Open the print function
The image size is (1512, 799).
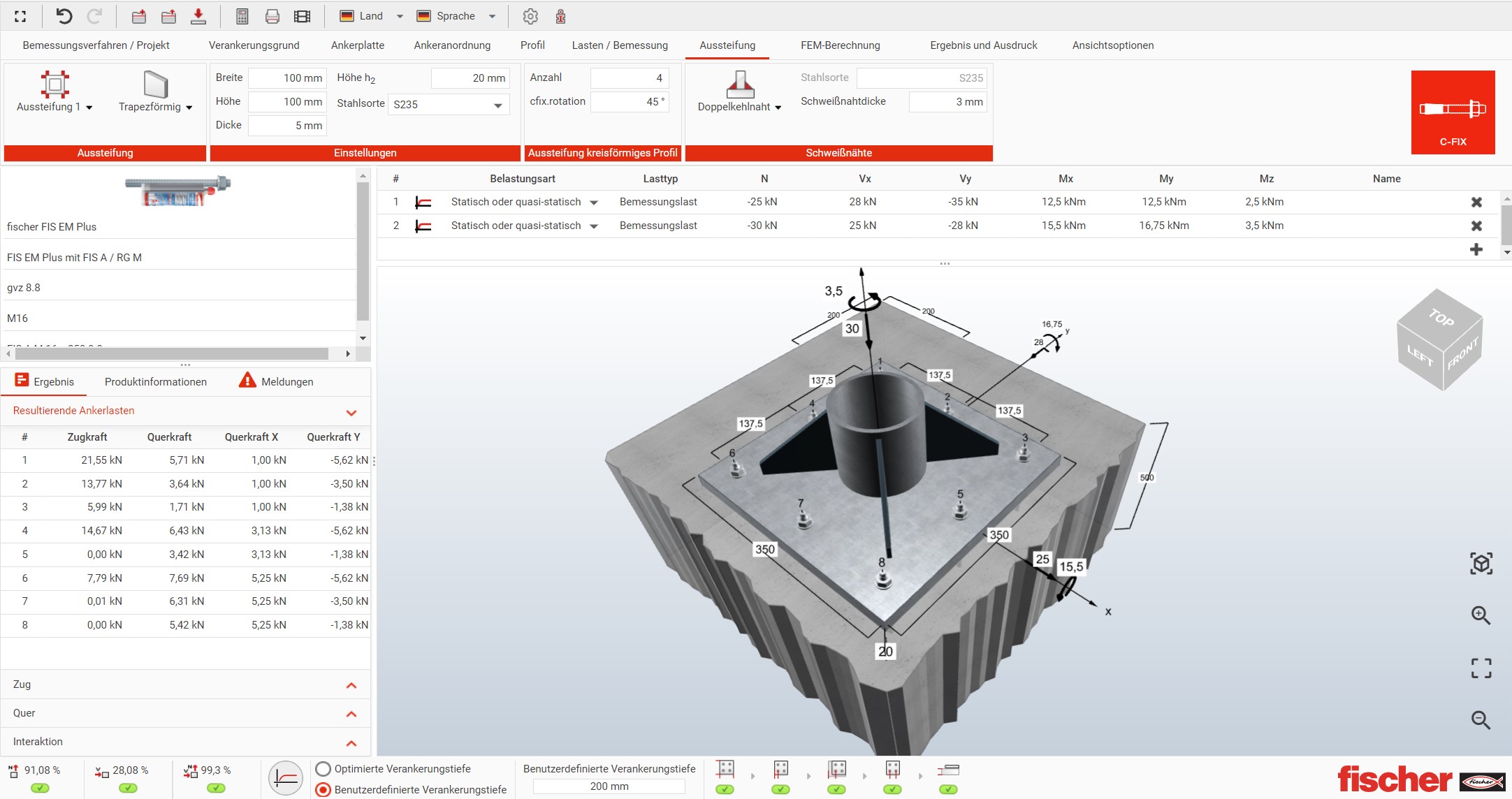[272, 16]
